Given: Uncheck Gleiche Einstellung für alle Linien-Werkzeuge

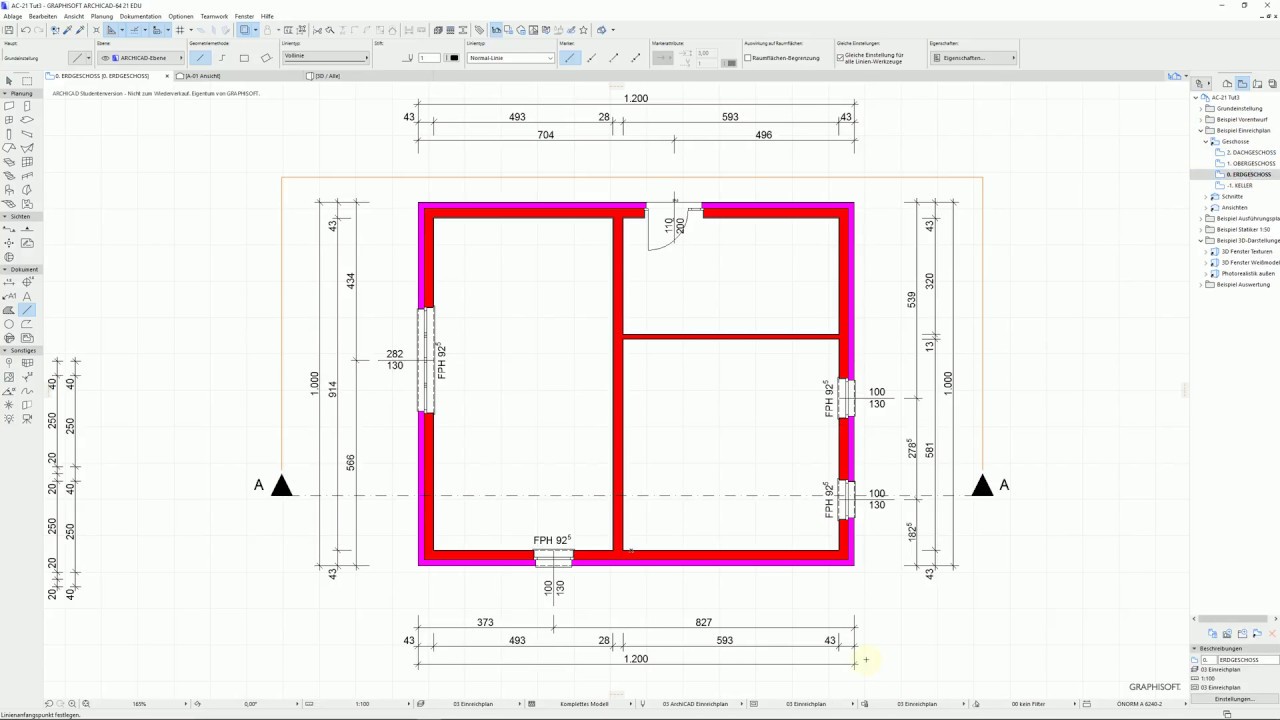Looking at the screenshot, I should pyautogui.click(x=840, y=58).
